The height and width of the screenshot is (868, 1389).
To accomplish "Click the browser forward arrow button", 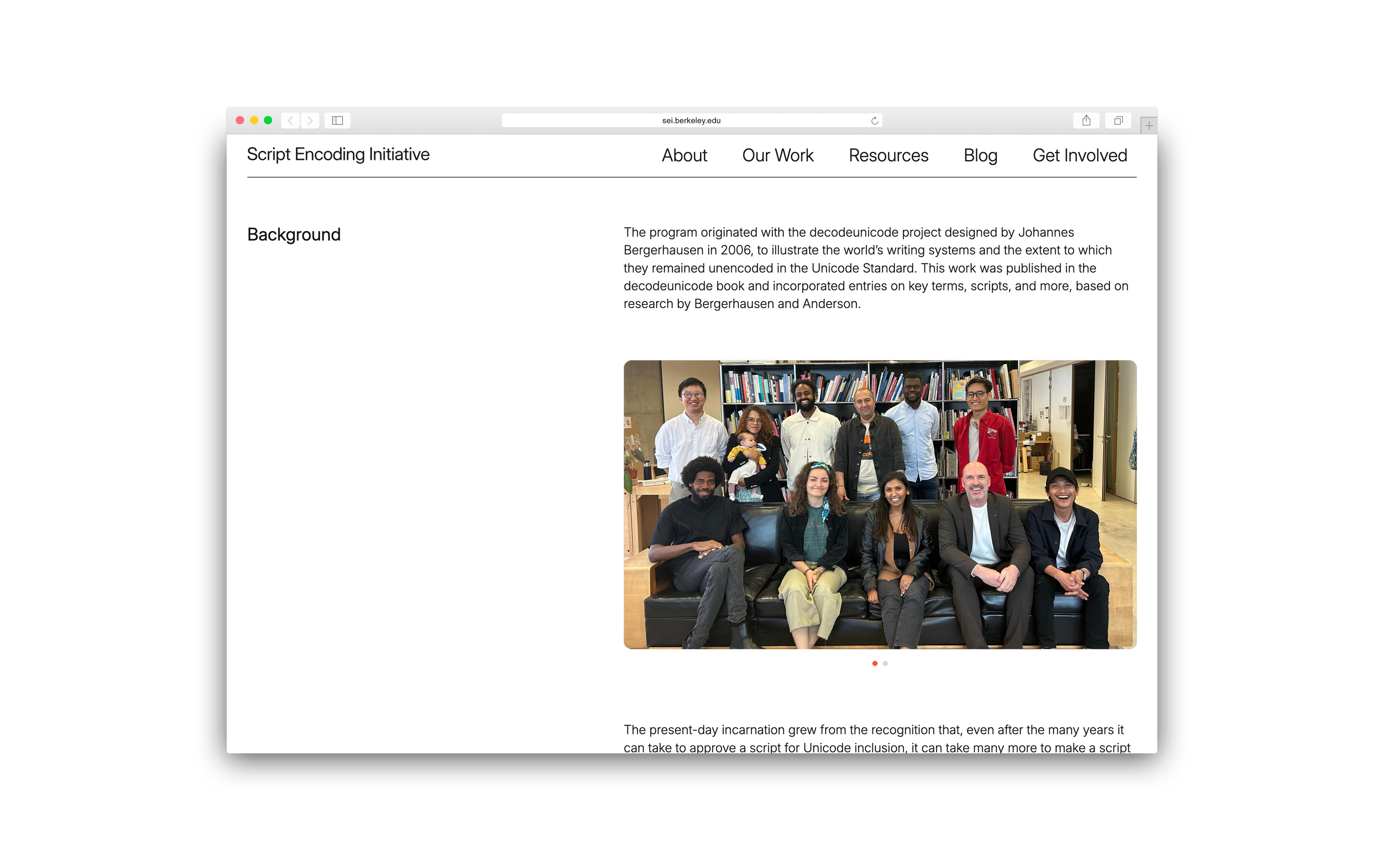I will (x=310, y=121).
